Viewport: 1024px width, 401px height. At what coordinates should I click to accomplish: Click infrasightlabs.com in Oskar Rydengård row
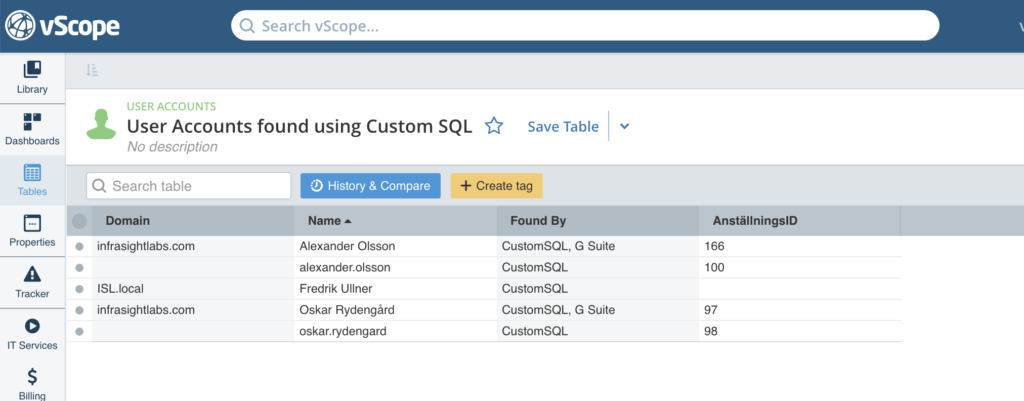[146, 310]
